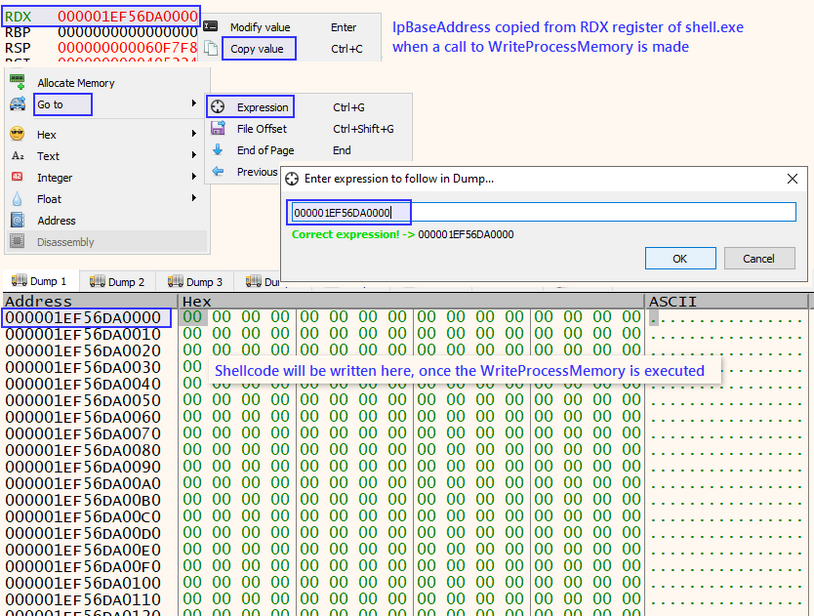Confirm the expression with OK

(x=680, y=258)
